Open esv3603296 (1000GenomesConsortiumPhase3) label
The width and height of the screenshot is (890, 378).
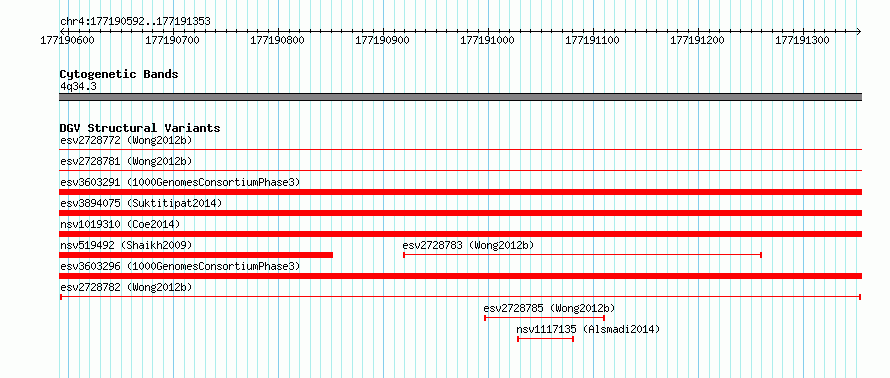[180, 266]
